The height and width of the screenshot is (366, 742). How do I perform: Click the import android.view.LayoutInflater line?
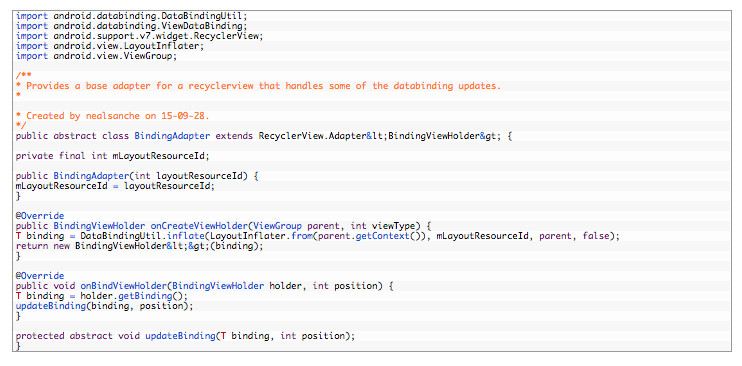(x=110, y=45)
